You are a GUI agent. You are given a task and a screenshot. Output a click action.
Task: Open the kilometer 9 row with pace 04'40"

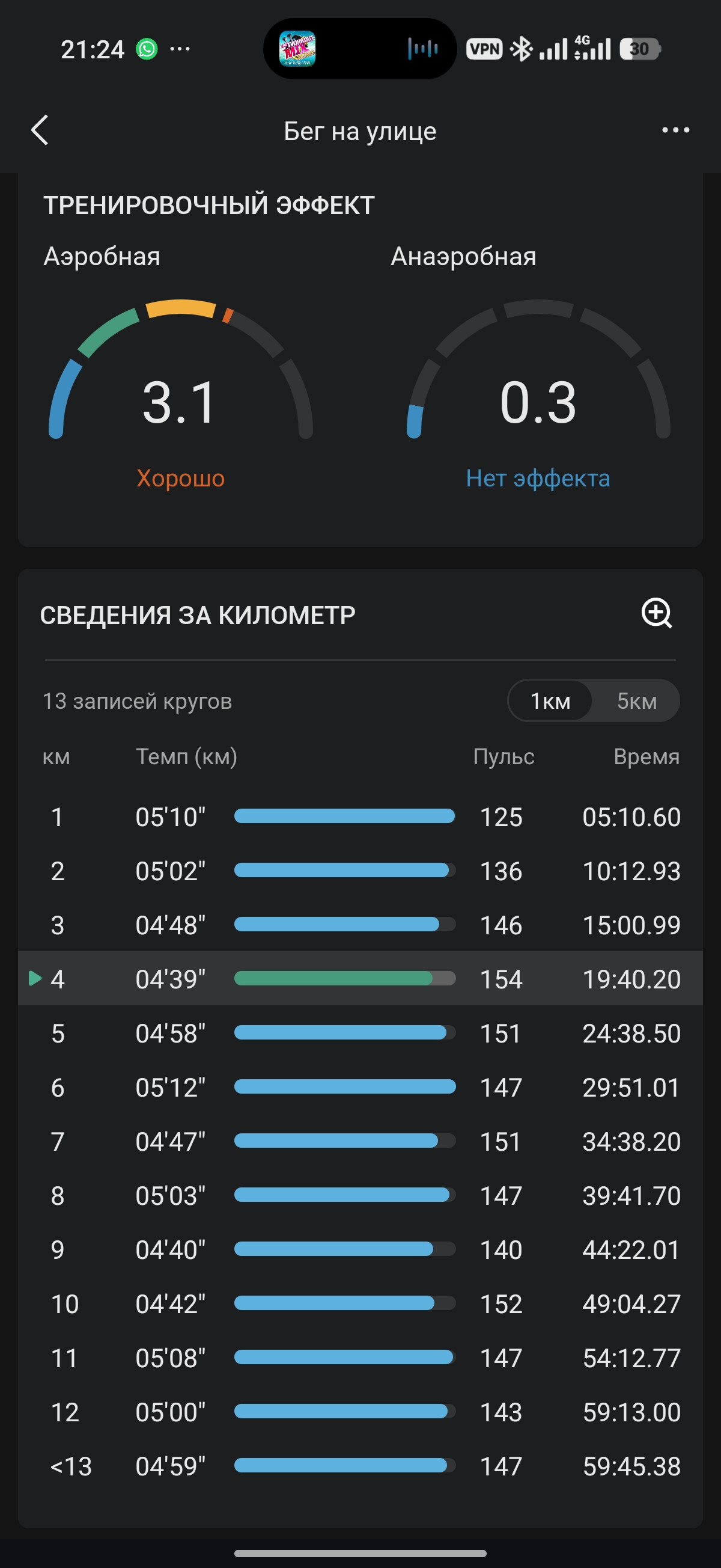click(x=360, y=1250)
